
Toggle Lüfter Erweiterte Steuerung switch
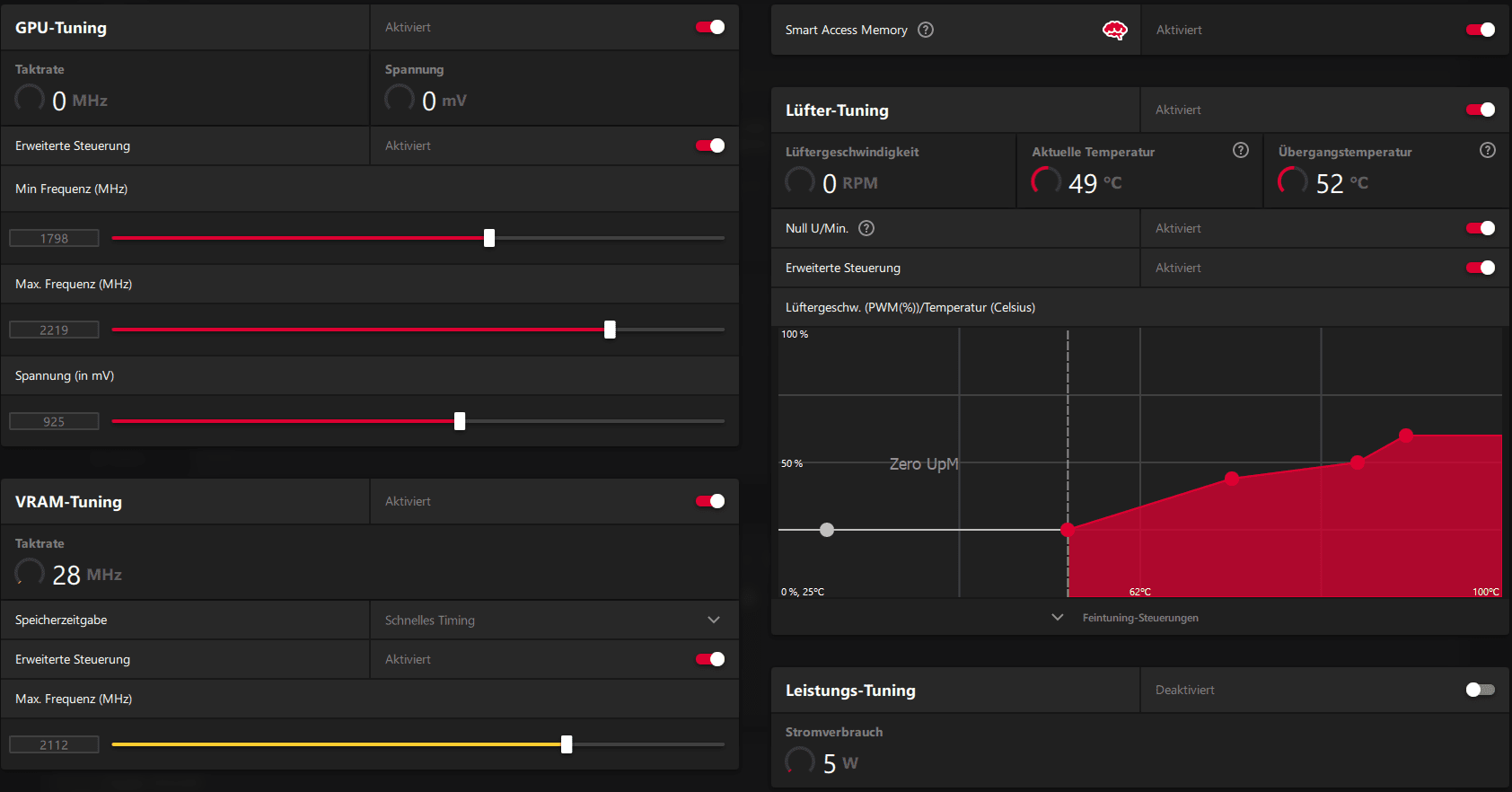(x=1481, y=268)
